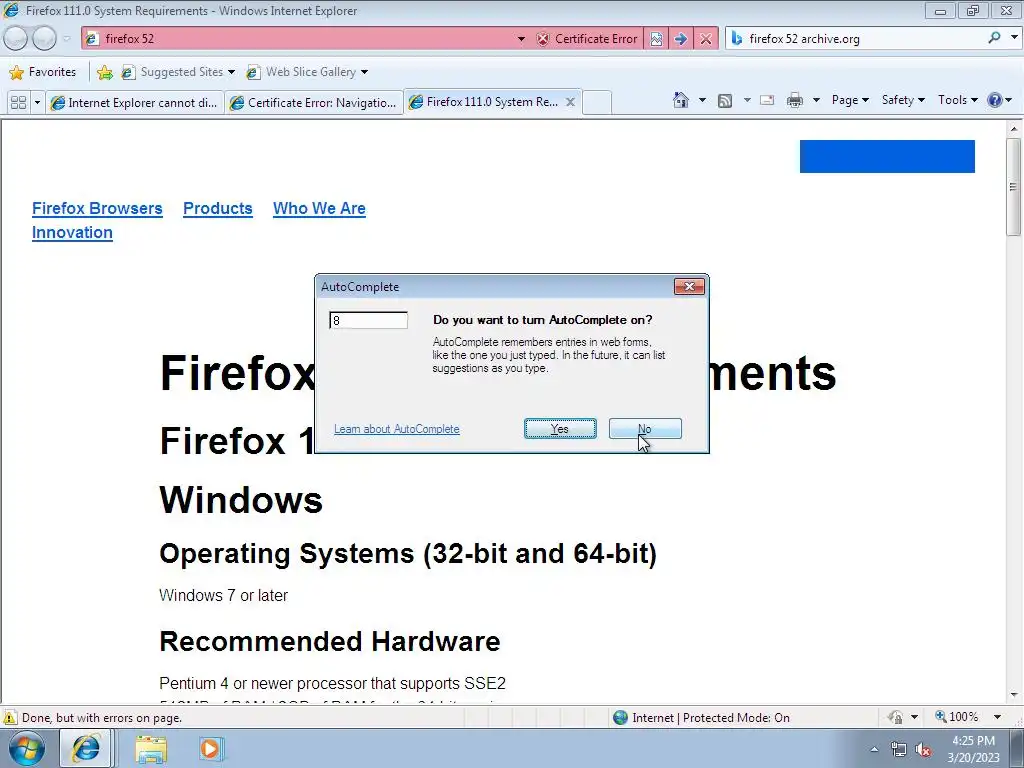This screenshot has width=1024, height=768.
Task: Select the Firefox 111.0 System Requirements tab
Action: click(x=483, y=102)
